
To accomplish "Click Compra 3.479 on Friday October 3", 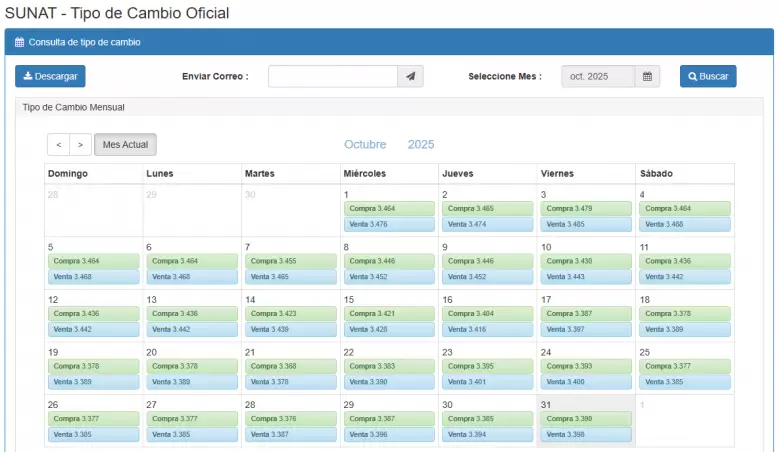I will tap(586, 209).
